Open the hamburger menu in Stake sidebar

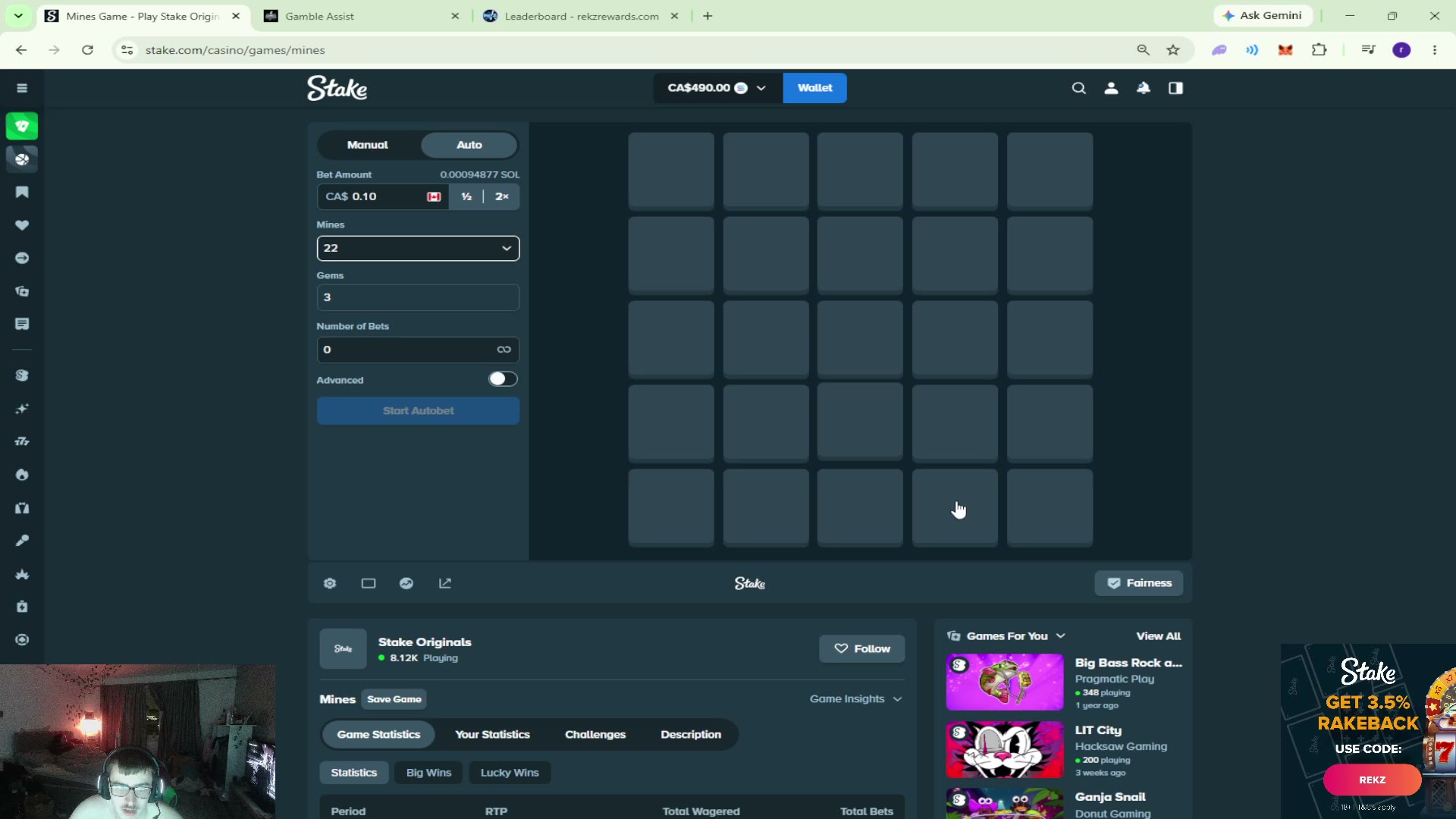[22, 88]
